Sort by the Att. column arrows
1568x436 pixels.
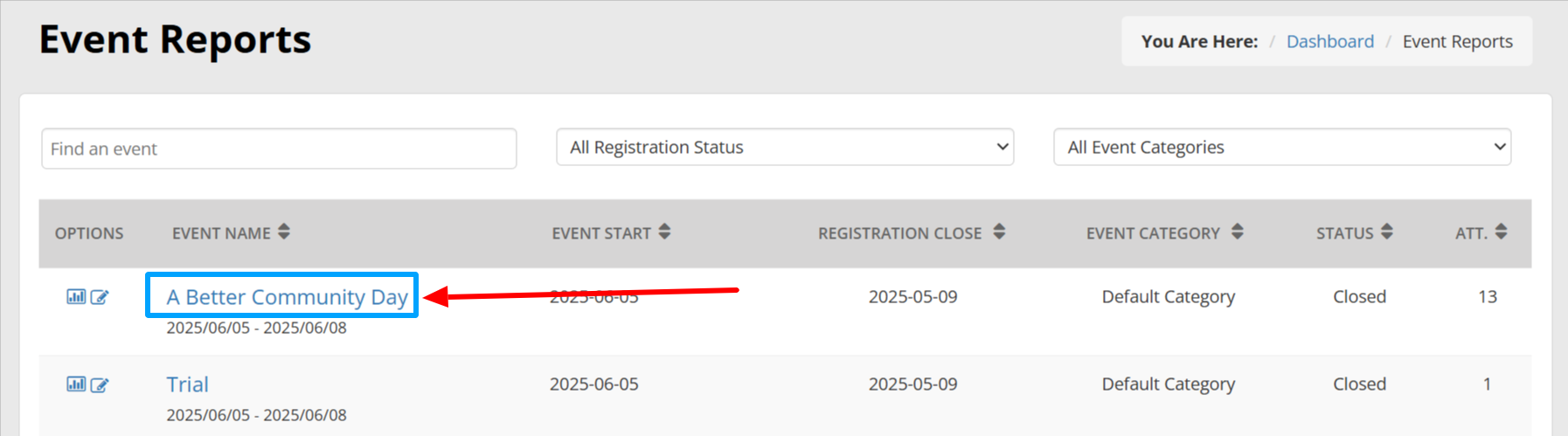tap(1502, 232)
